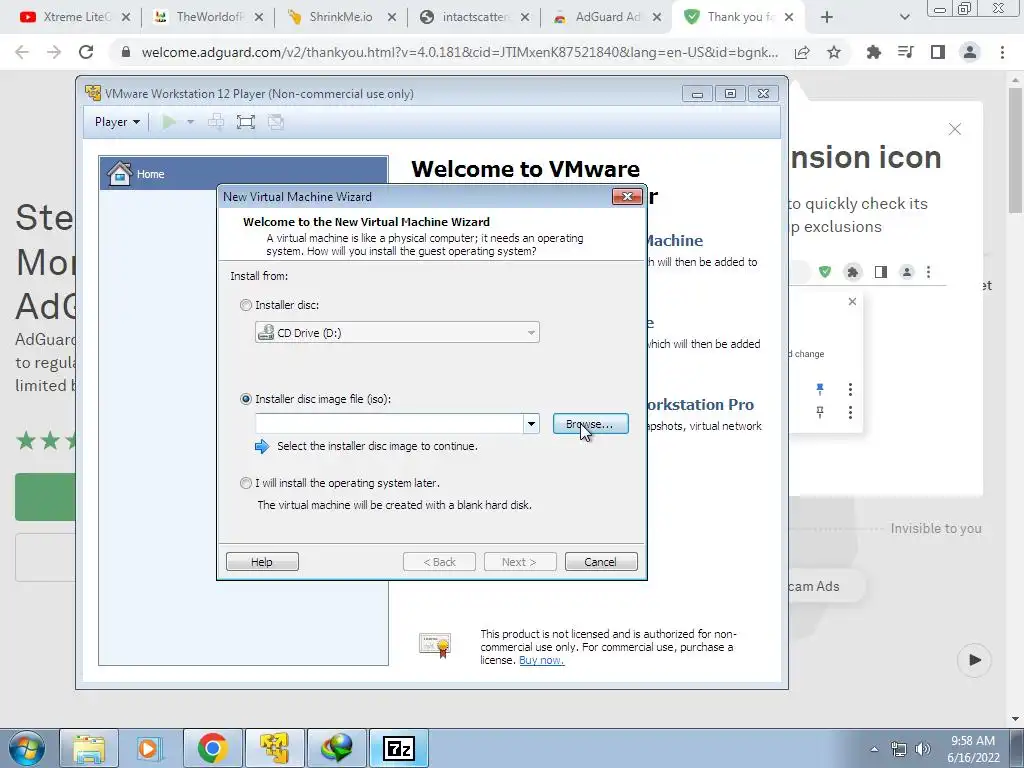
Task: Open the Windows Start menu
Action: (x=26, y=748)
